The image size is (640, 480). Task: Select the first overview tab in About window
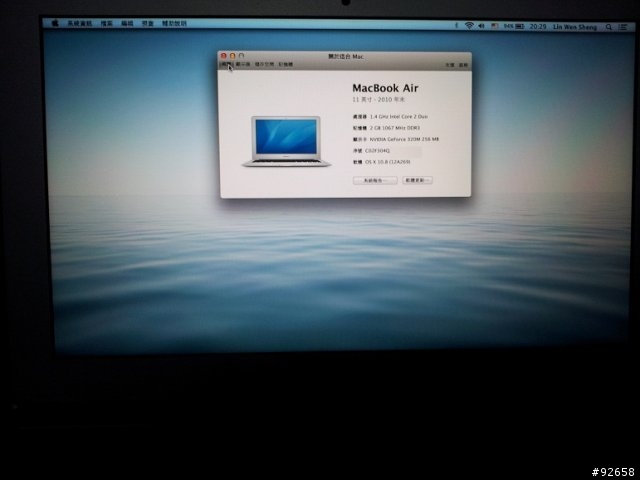226,64
